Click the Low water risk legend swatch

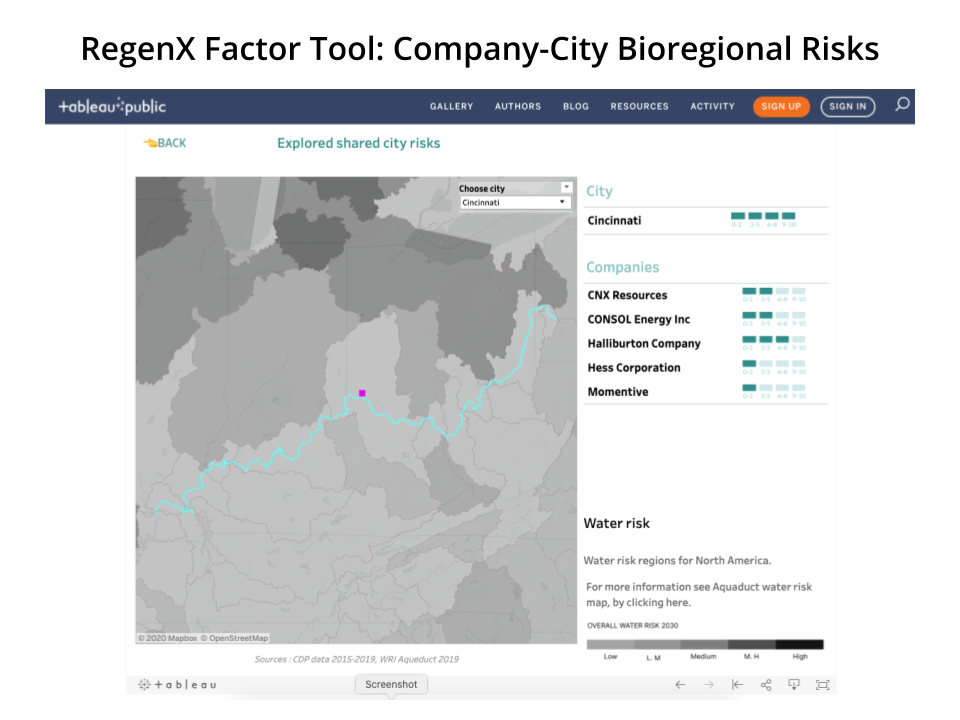click(610, 644)
